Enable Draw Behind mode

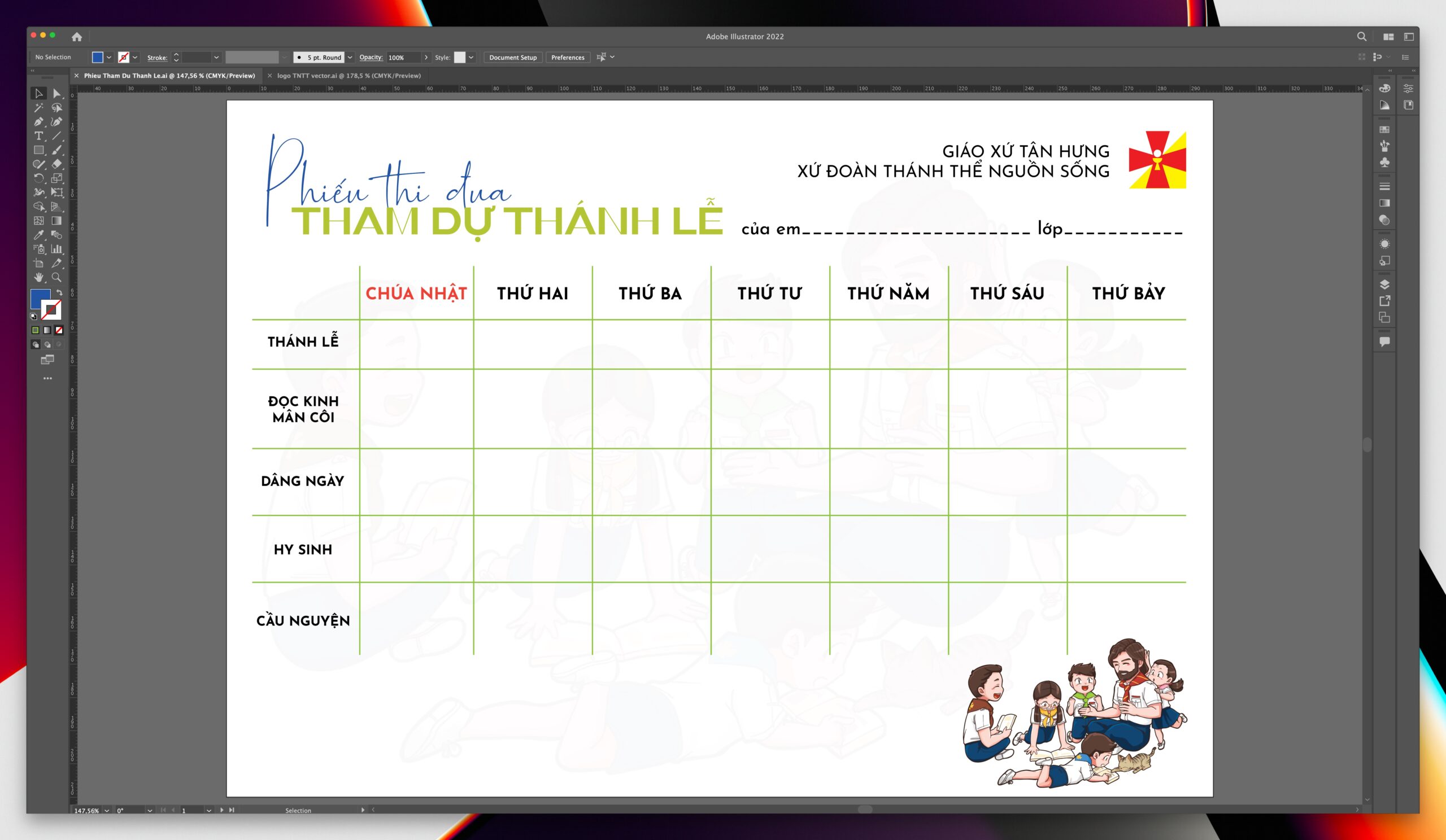coord(47,344)
